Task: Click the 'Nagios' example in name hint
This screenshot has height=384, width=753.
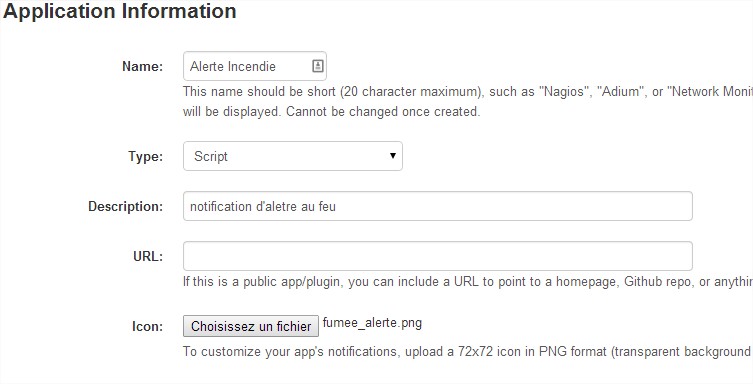Action: click(565, 92)
